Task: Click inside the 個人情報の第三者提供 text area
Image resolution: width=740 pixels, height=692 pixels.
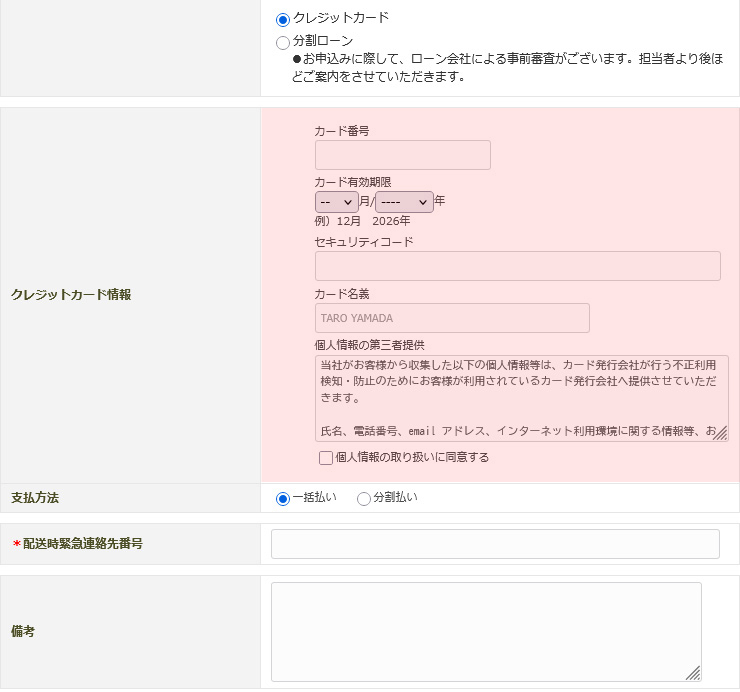Action: pyautogui.click(x=521, y=398)
